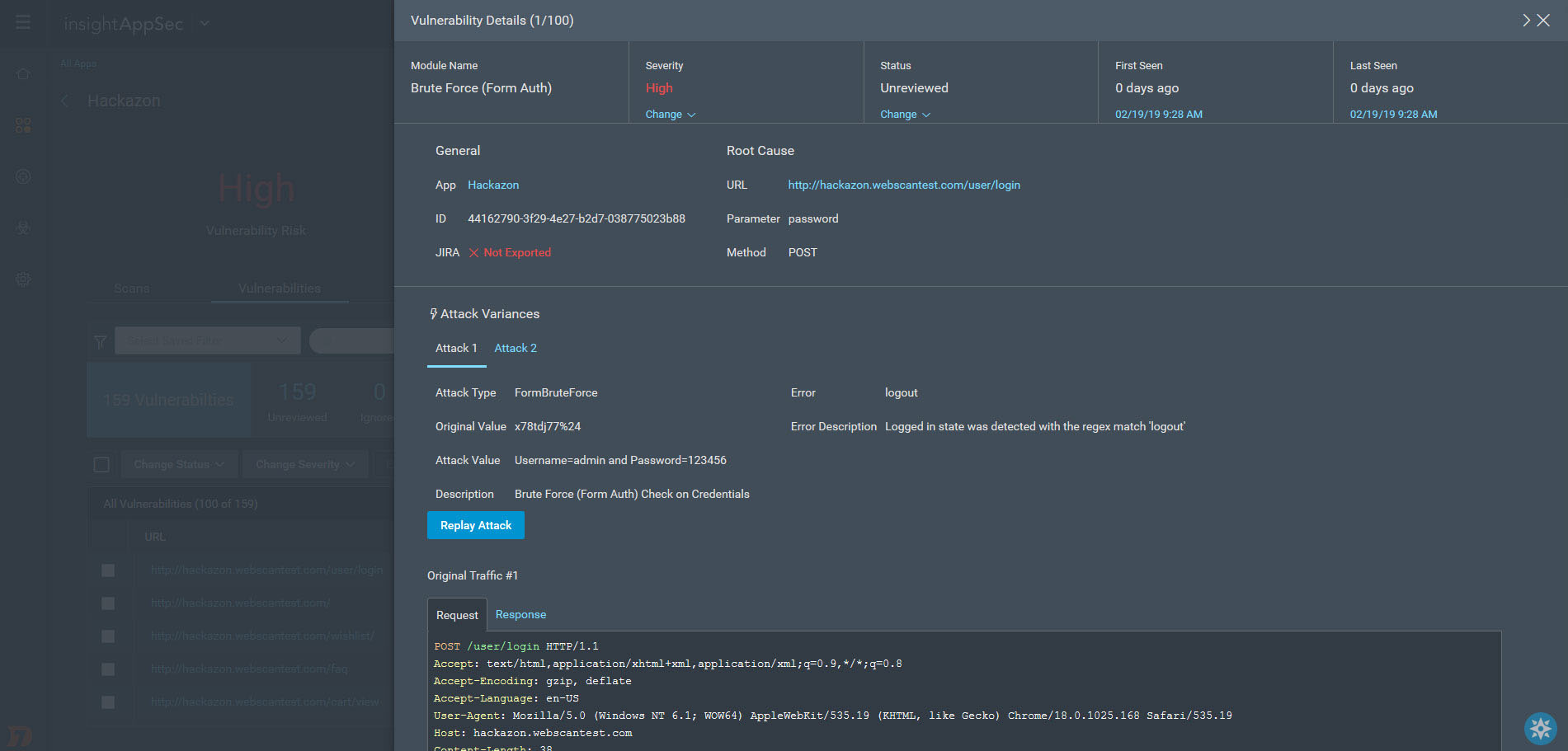Viewport: 1568px width, 751px height.
Task: Check the hackazon.webscantest.com/ root row checkbox
Action: (x=108, y=603)
